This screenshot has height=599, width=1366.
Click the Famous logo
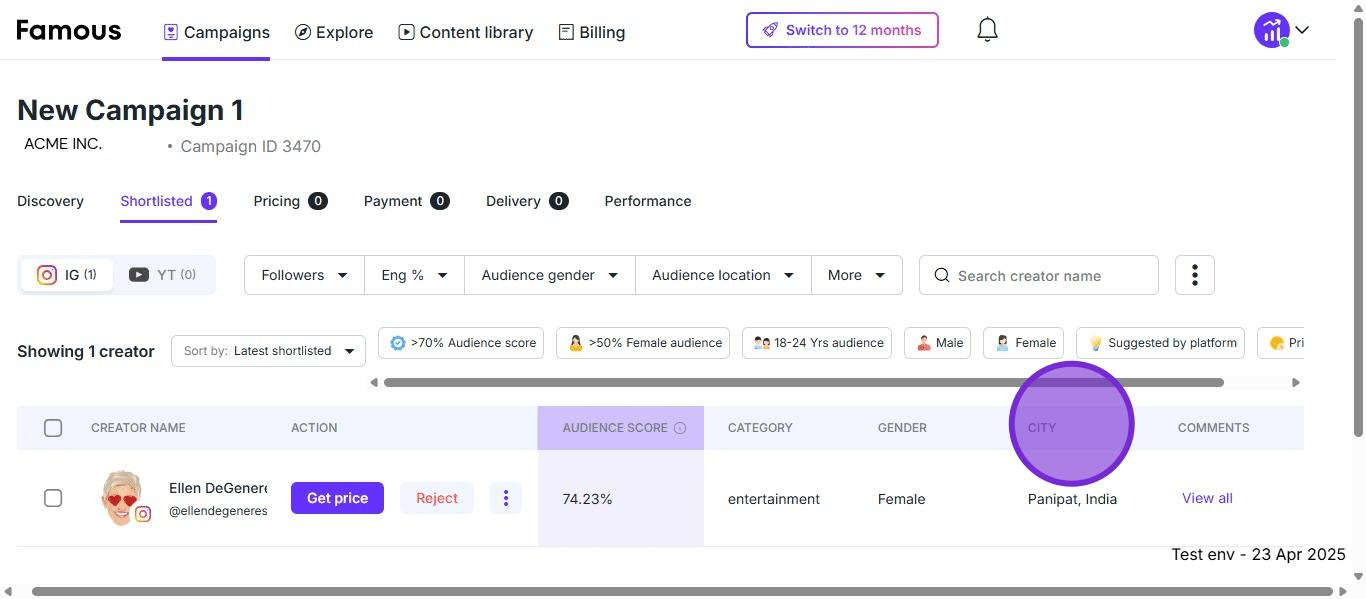[x=69, y=30]
